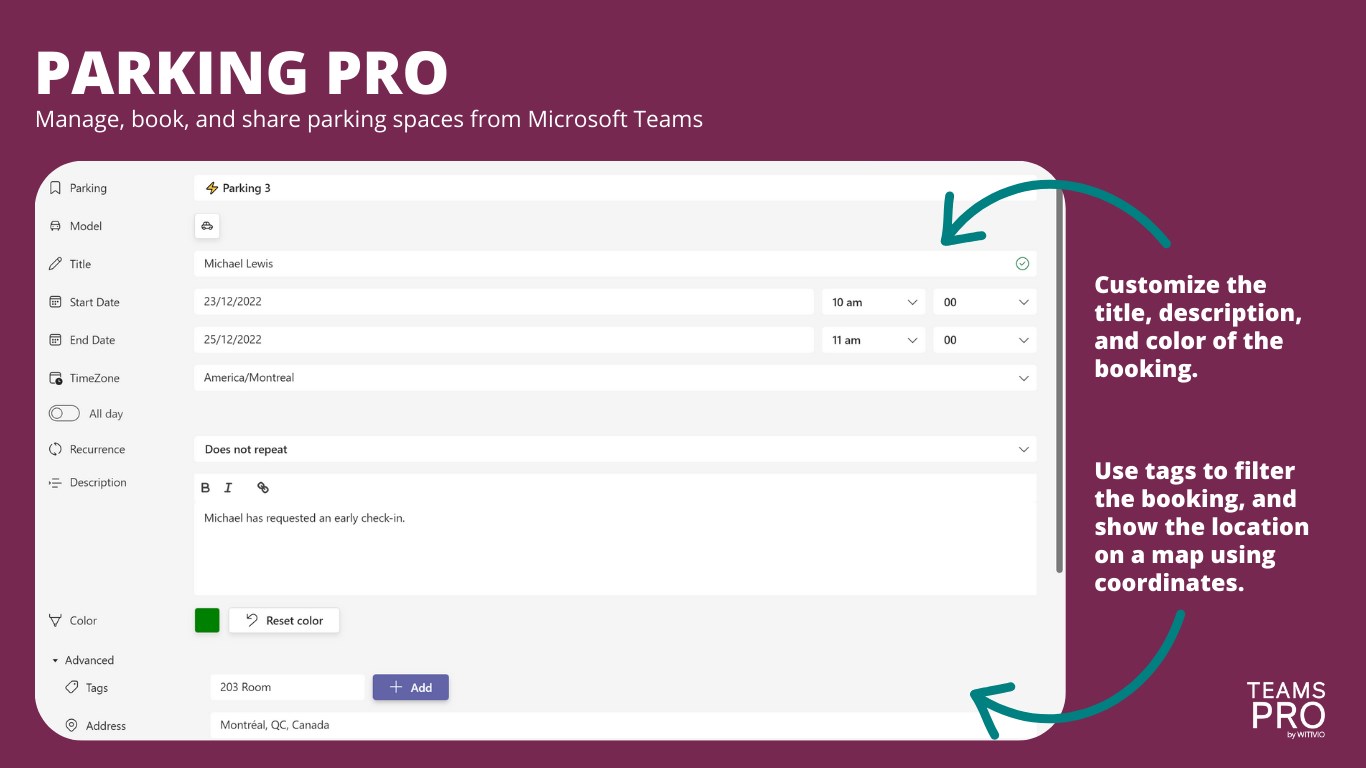Open the end hour 11 am dropdown
1366x768 pixels.
click(x=875, y=340)
